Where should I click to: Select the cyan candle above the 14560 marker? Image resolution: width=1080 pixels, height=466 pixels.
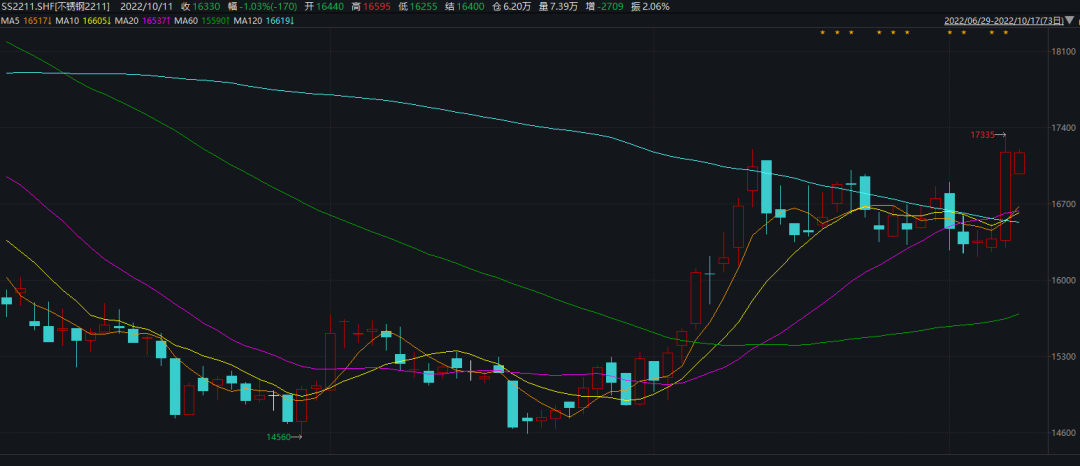(x=288, y=408)
